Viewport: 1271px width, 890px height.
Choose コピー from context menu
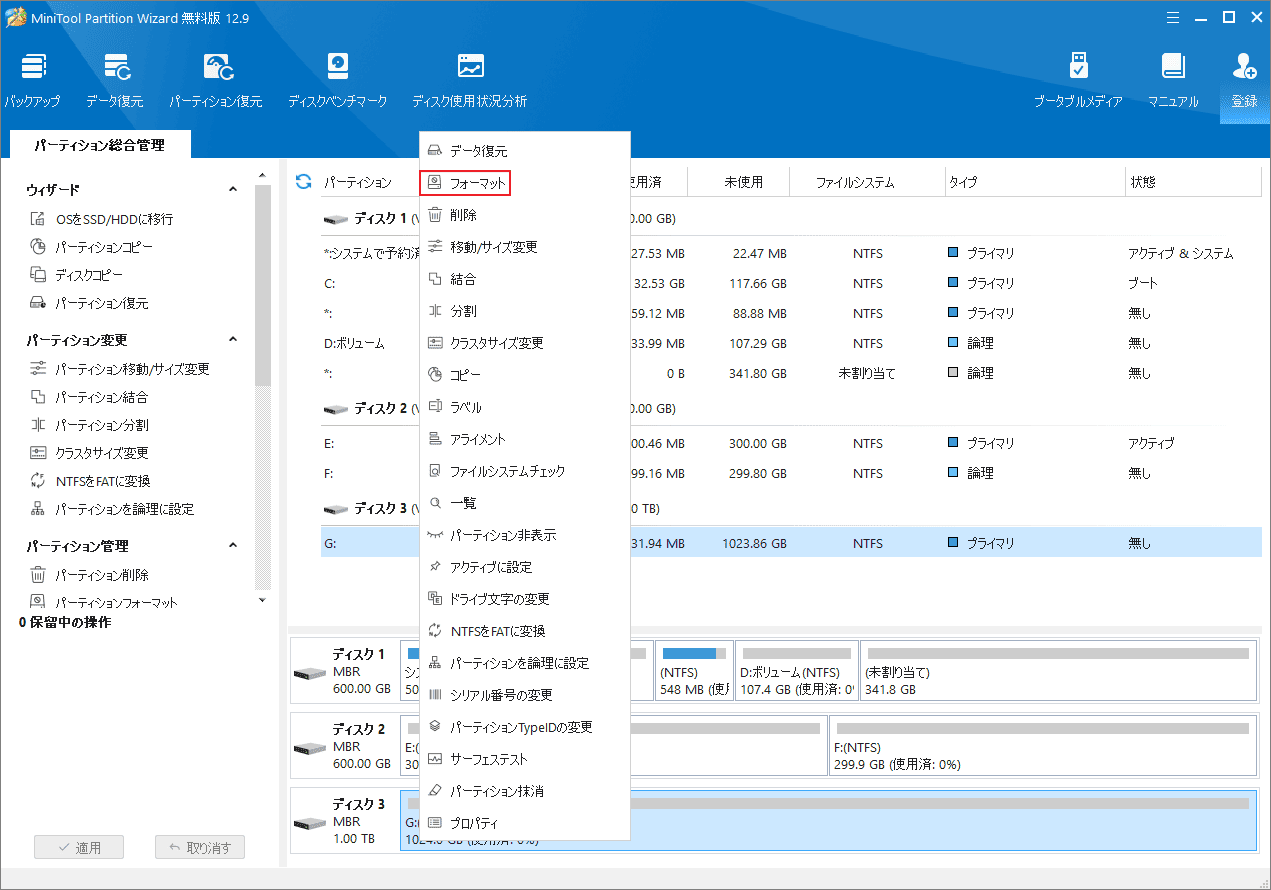pos(525,375)
